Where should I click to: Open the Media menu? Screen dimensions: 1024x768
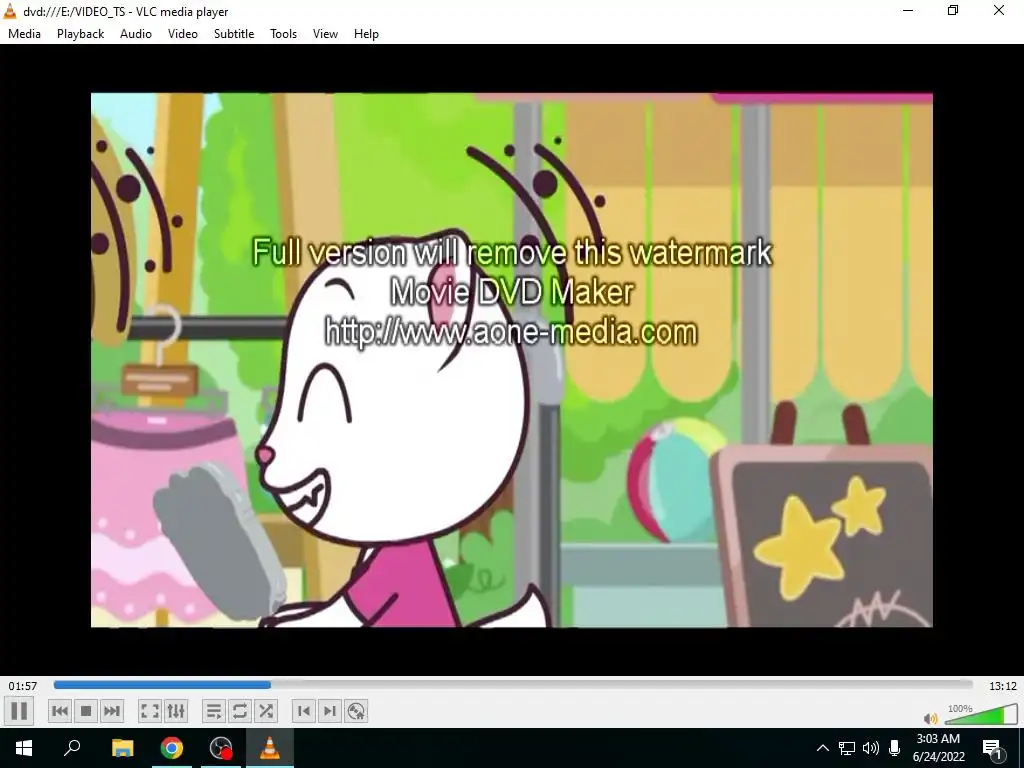24,34
